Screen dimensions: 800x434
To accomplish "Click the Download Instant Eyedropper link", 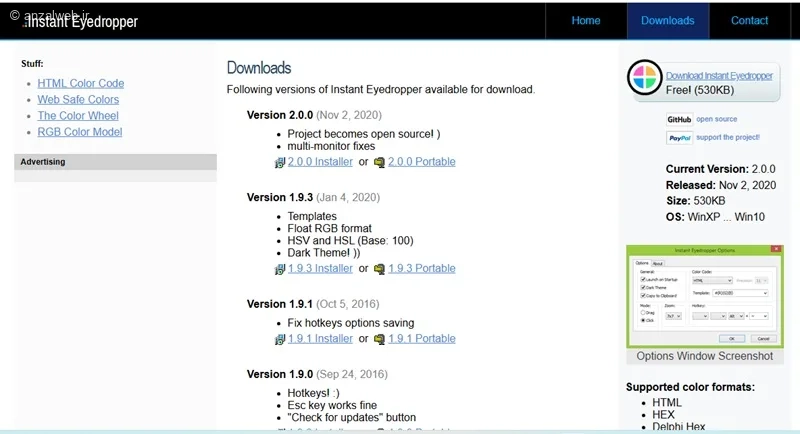I will point(719,76).
